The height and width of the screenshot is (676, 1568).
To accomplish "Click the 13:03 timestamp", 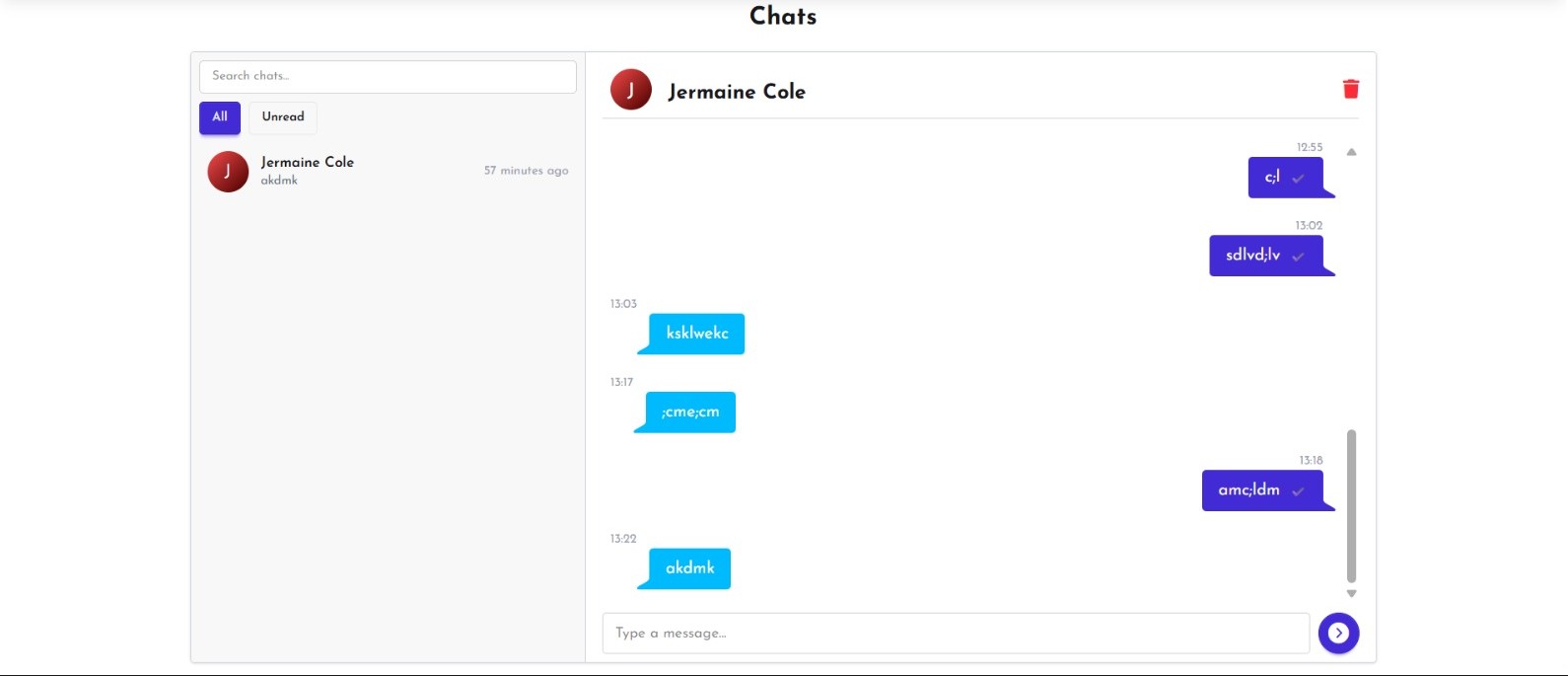I will tap(623, 304).
